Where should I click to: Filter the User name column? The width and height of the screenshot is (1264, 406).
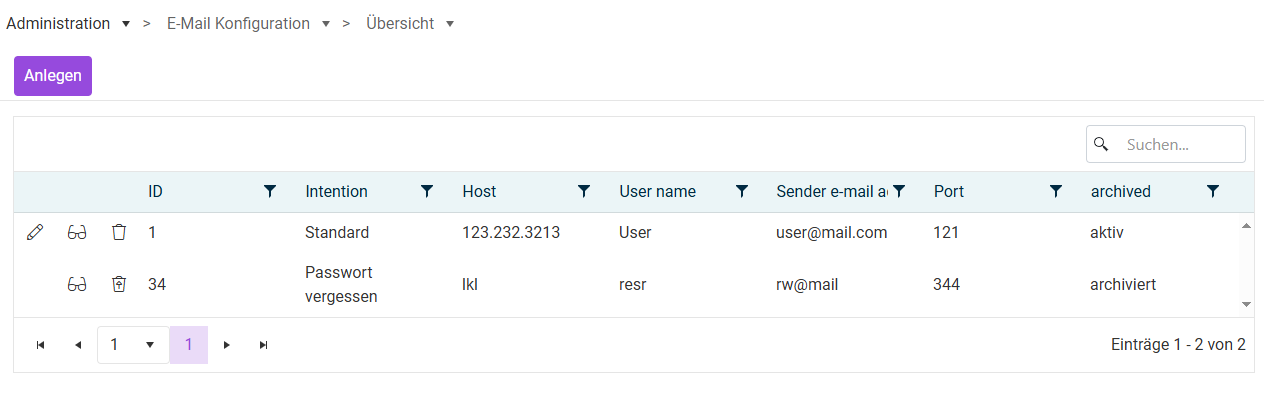742,191
